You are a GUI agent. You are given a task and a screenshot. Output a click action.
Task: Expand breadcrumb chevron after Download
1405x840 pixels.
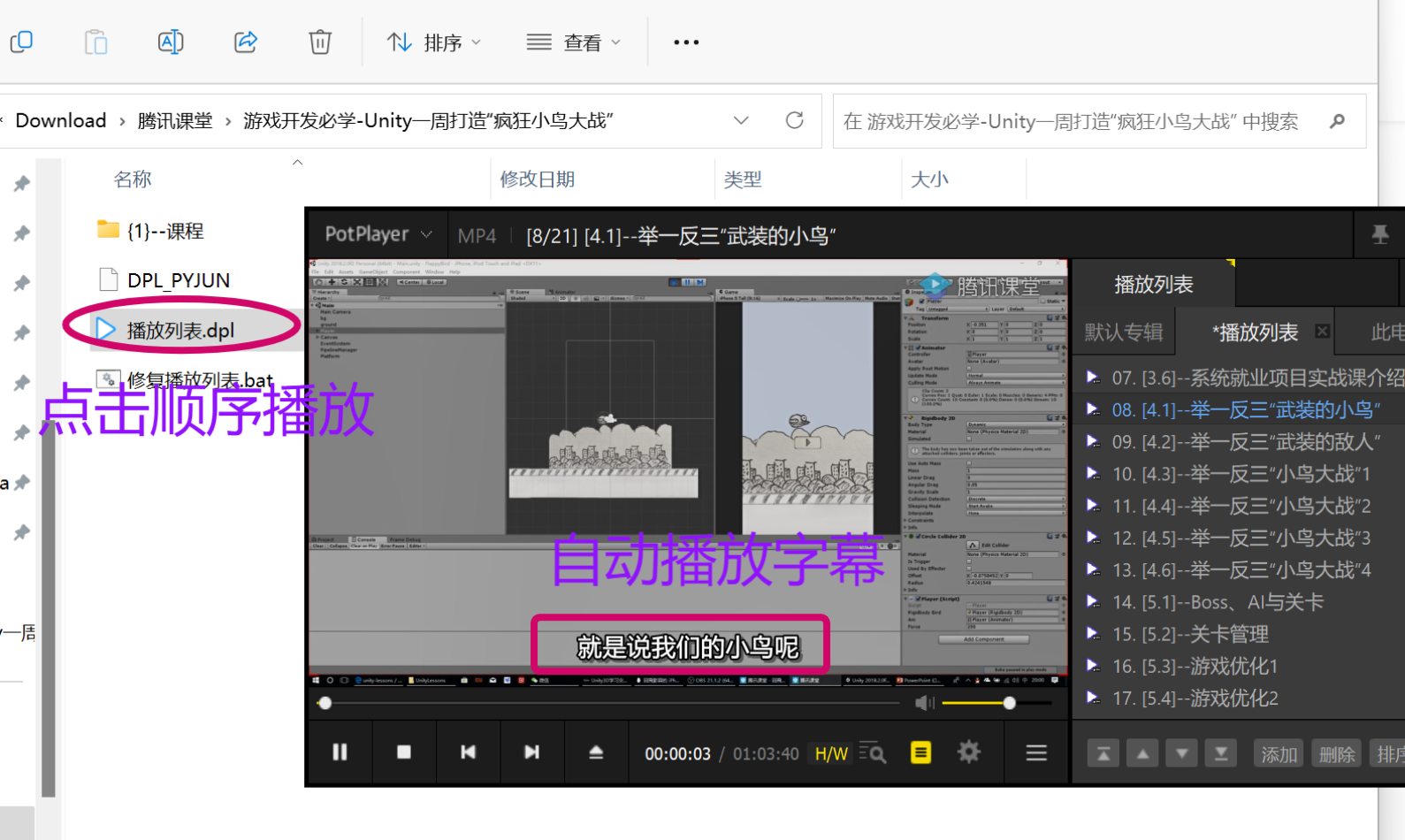(x=122, y=121)
